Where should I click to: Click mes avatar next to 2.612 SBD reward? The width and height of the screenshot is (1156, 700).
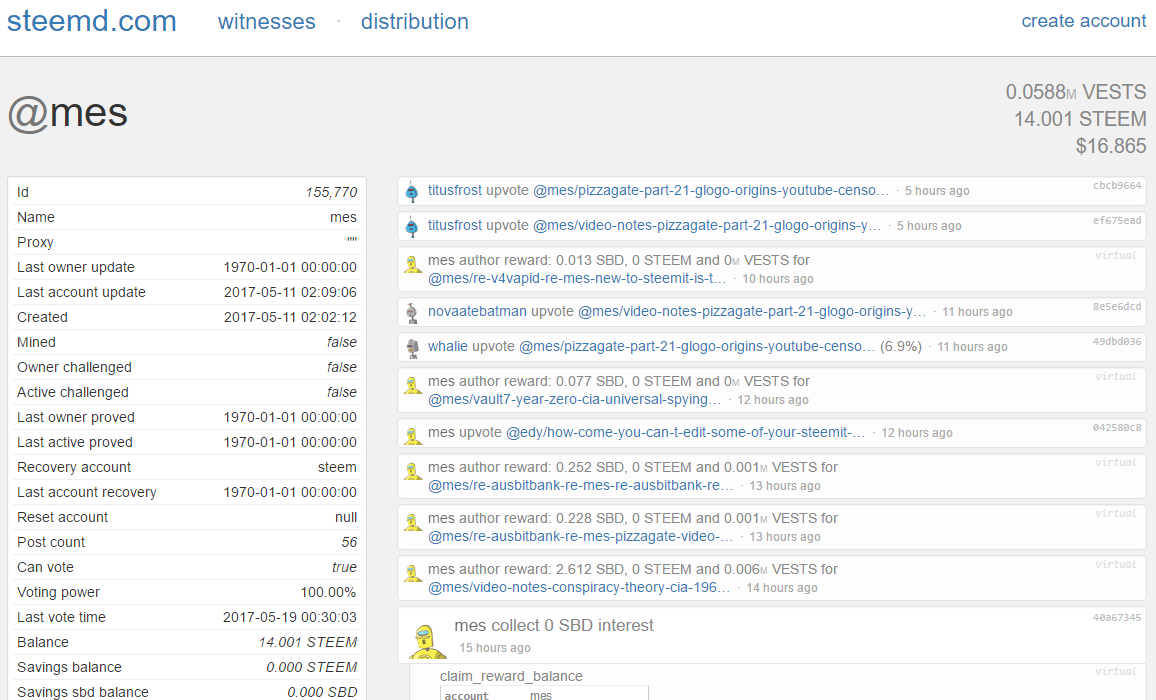(413, 572)
